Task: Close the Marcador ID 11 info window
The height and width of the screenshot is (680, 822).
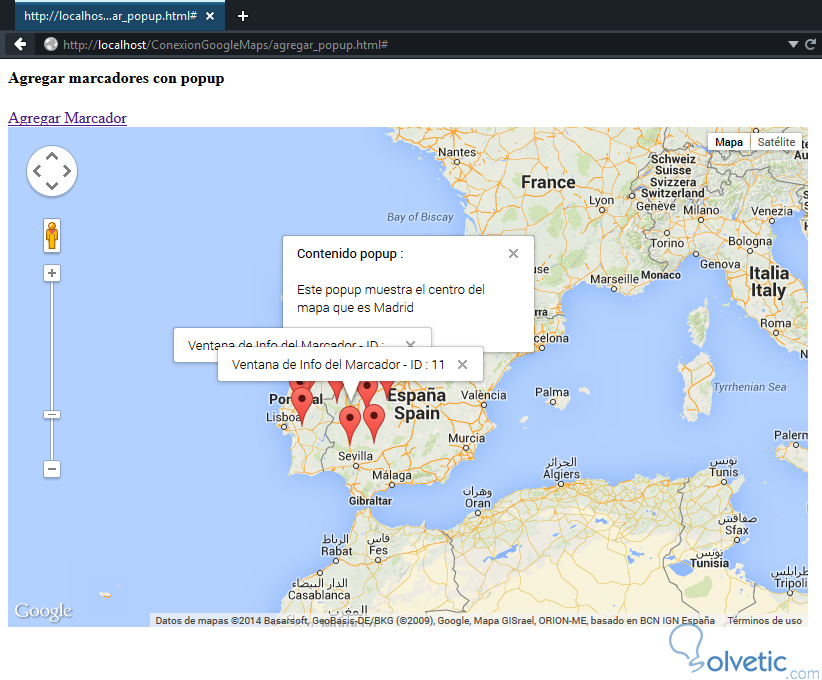Action: click(462, 364)
